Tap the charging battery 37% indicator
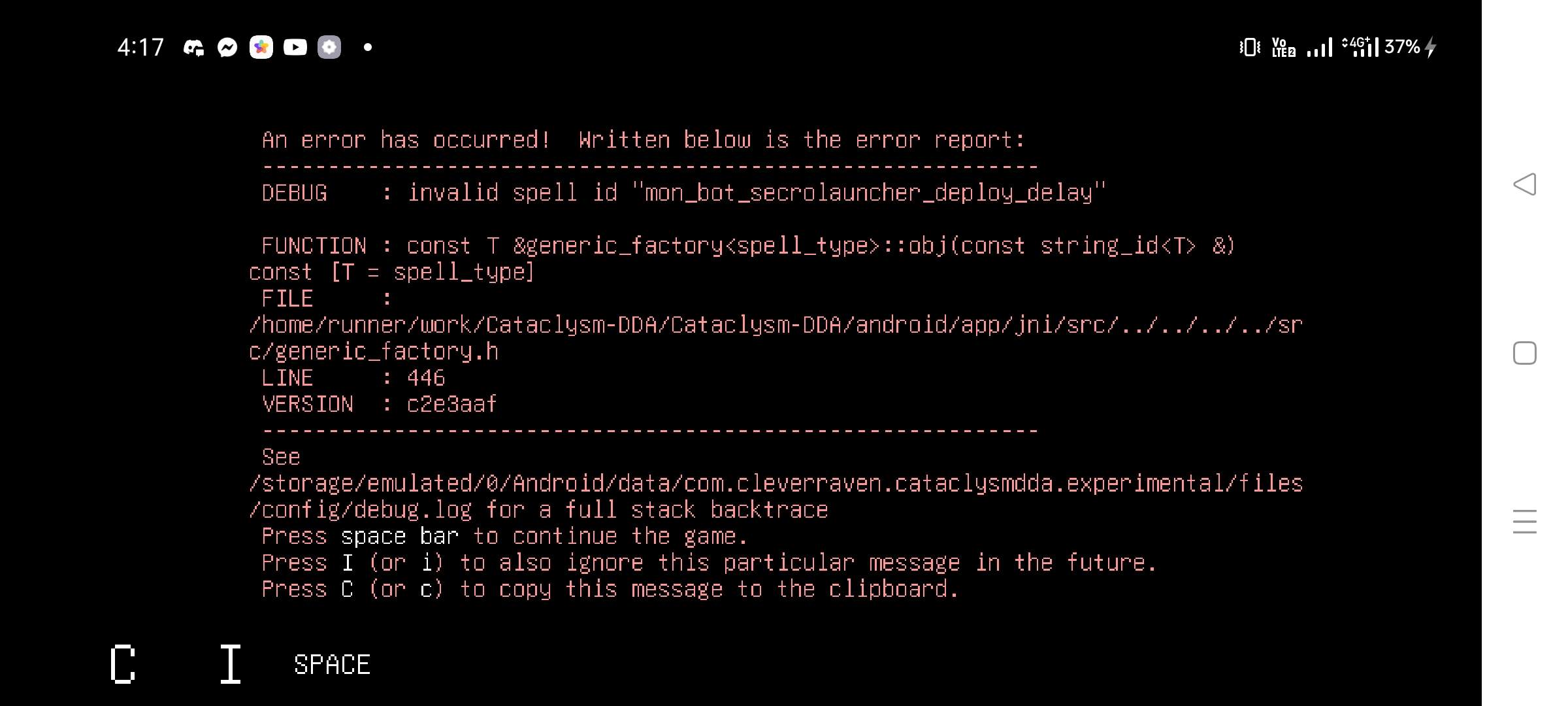Viewport: 1568px width, 706px height. (1405, 46)
